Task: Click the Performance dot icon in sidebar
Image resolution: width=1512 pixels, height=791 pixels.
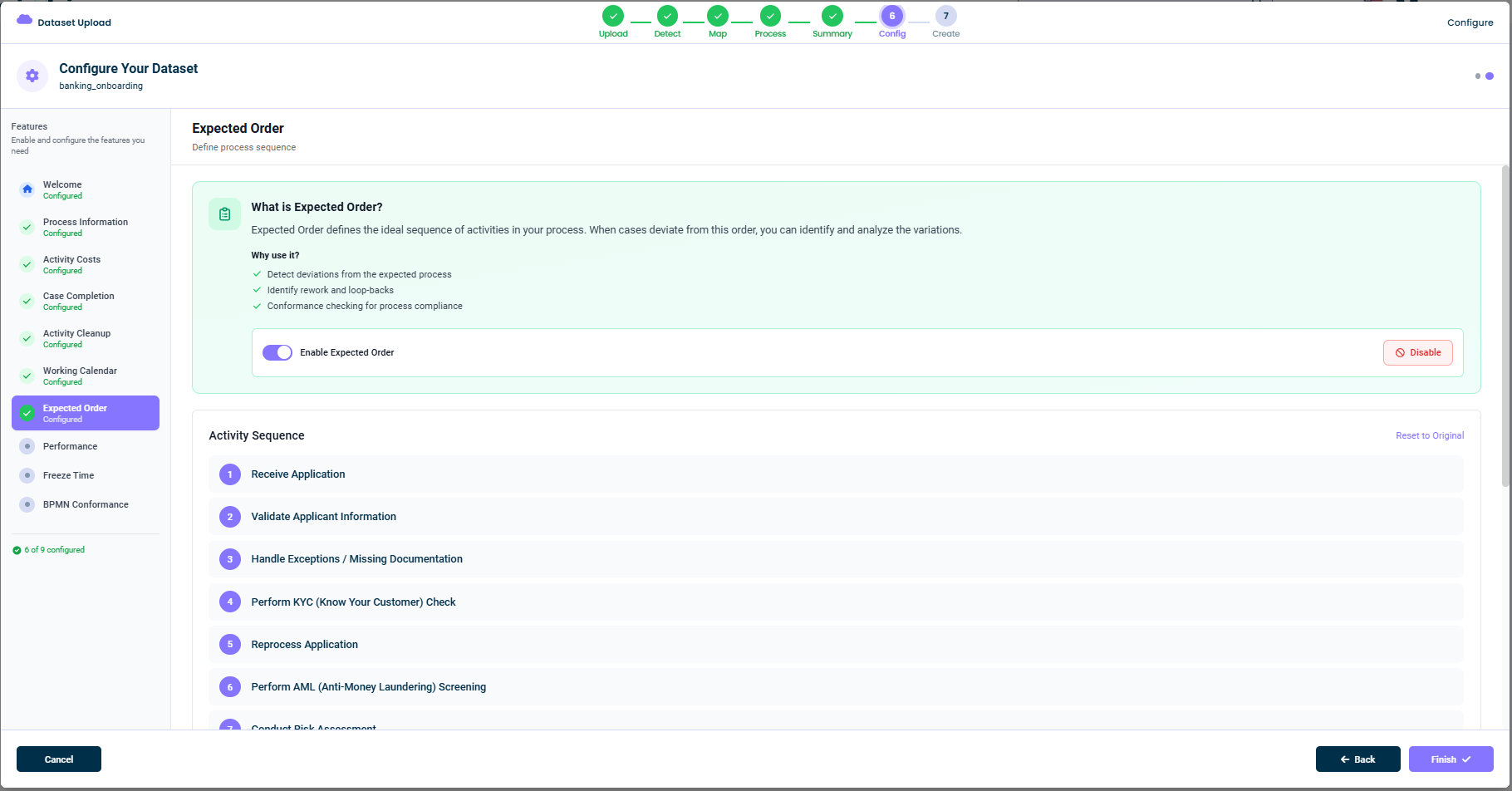Action: click(27, 446)
